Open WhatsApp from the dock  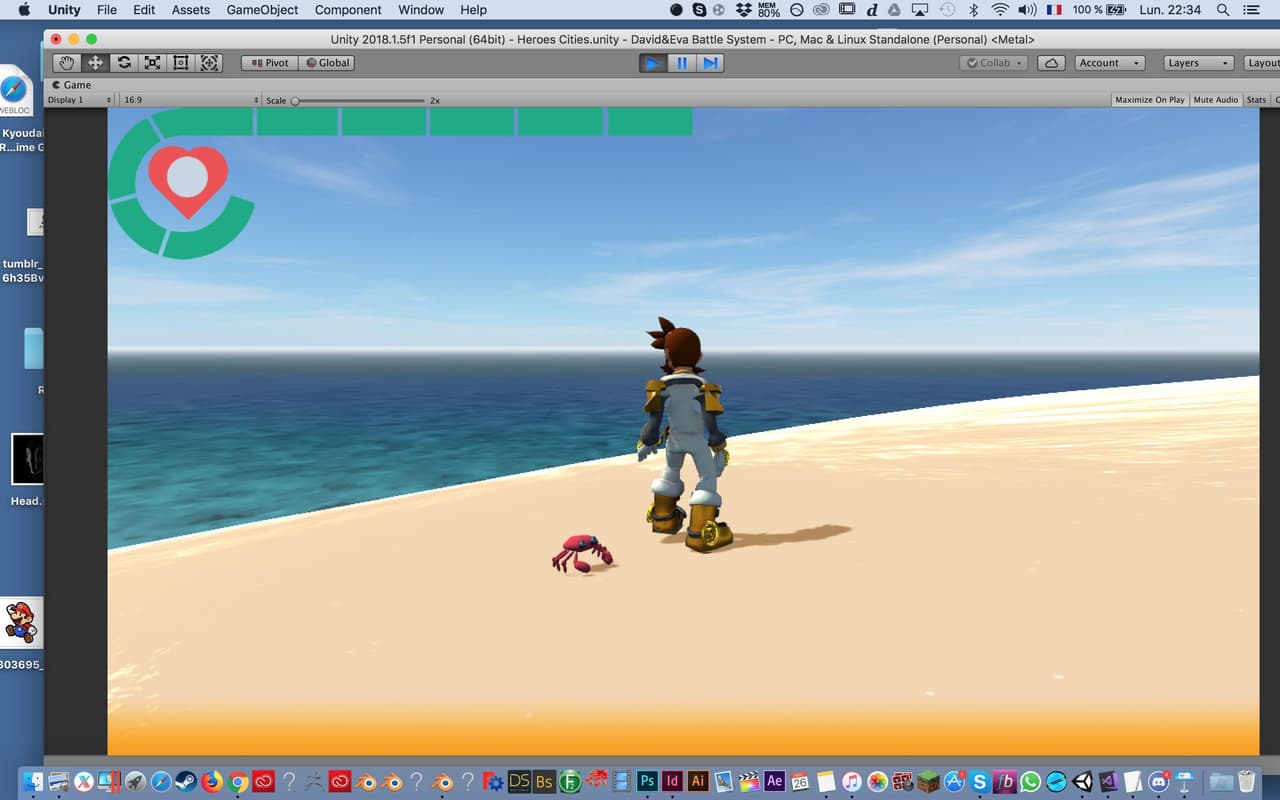tap(1031, 781)
